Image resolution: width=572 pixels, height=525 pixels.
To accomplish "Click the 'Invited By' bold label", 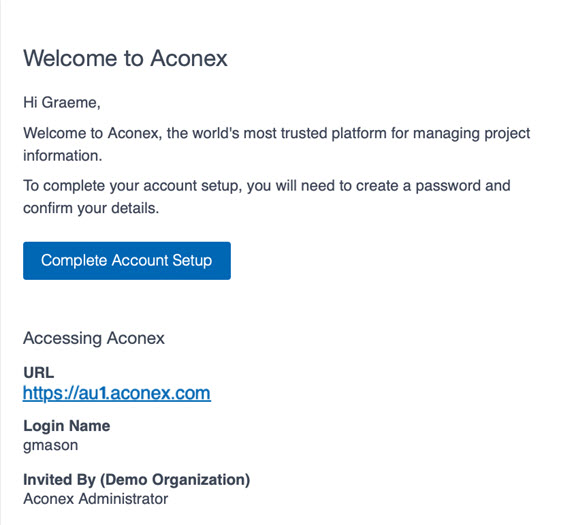I will tap(59, 479).
